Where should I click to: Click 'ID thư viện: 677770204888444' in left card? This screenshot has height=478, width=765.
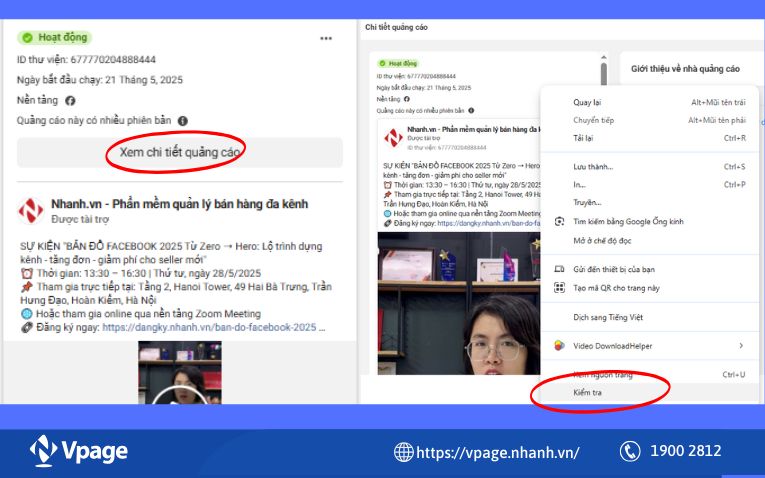pos(86,60)
